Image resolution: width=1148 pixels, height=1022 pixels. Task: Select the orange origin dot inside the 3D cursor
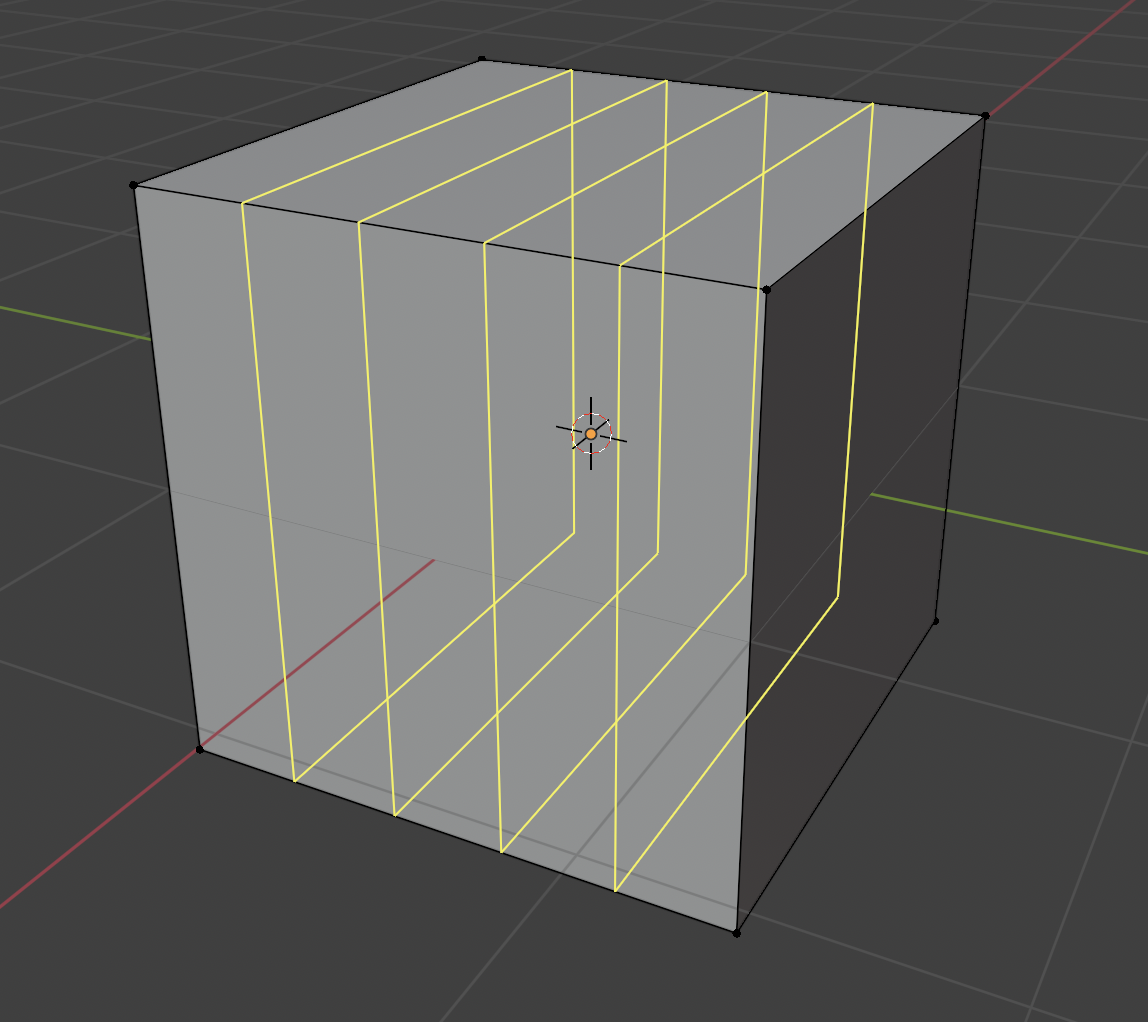coord(591,434)
